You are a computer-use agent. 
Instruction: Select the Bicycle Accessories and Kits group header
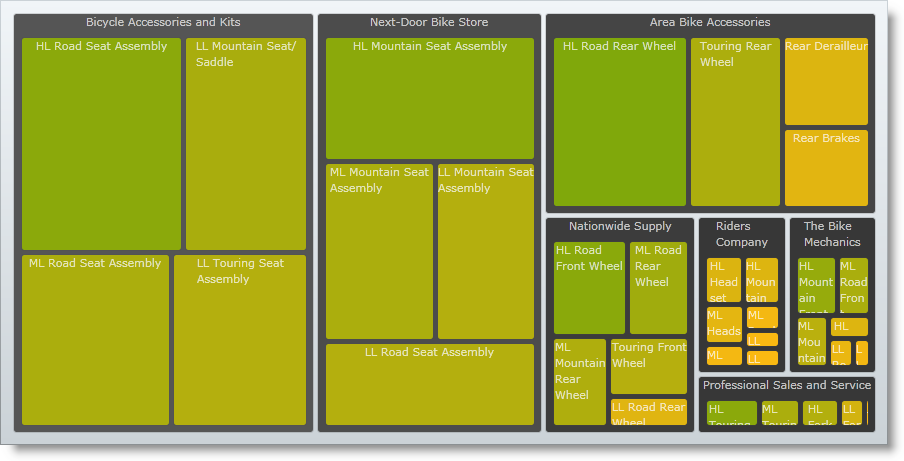click(x=163, y=22)
